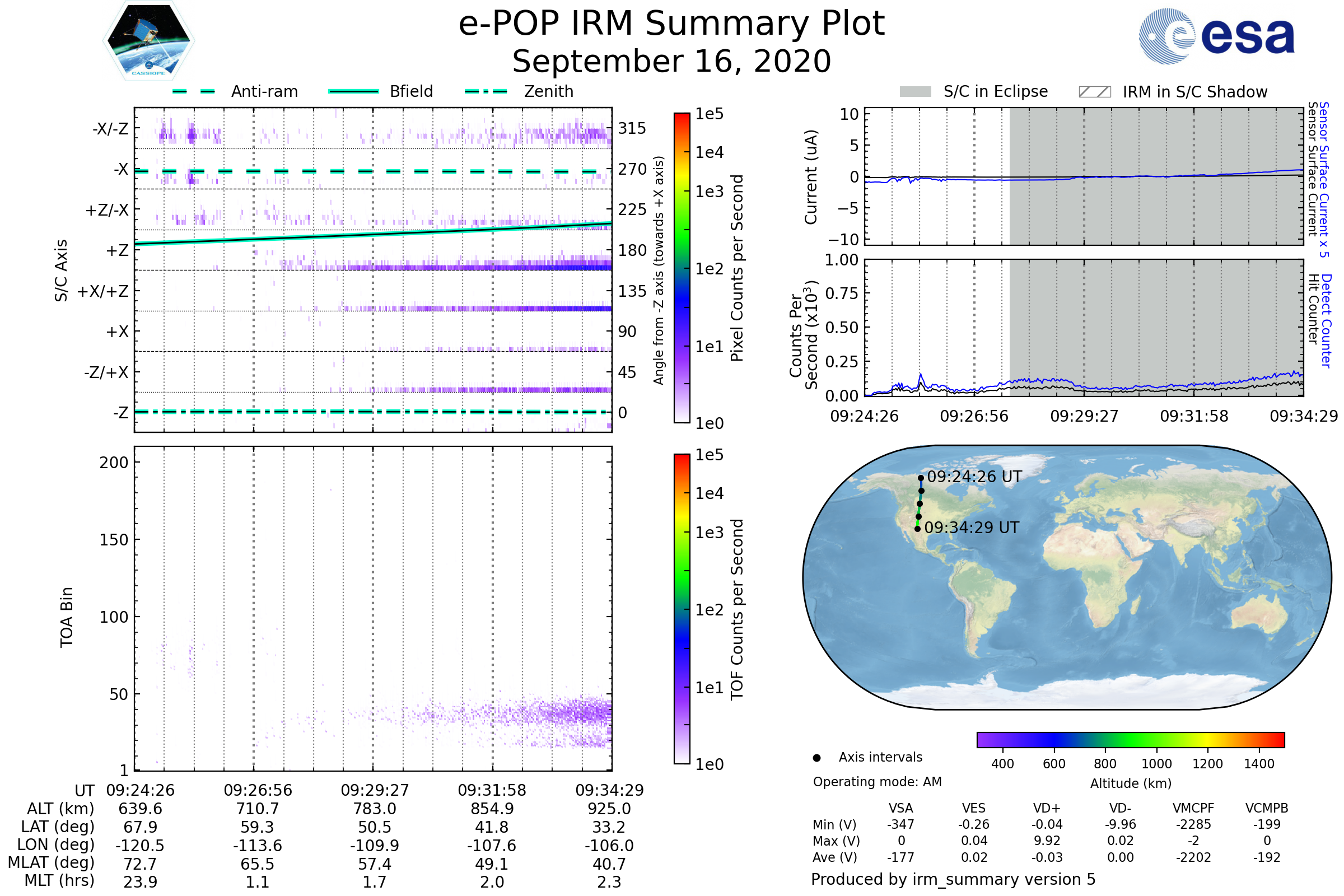The image size is (1344, 896).
Task: Click the Altitude (km) horizontal colorbar
Action: point(1130,740)
